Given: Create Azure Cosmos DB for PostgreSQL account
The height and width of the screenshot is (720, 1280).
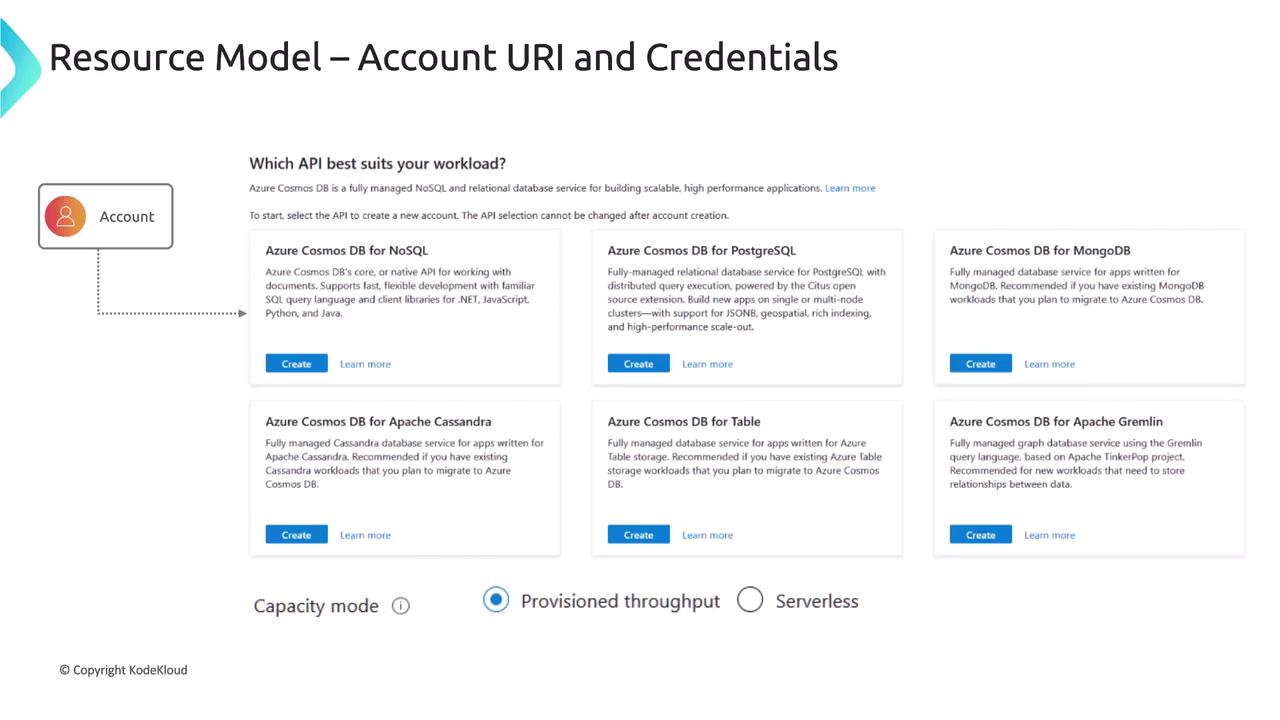Looking at the screenshot, I should (638, 364).
